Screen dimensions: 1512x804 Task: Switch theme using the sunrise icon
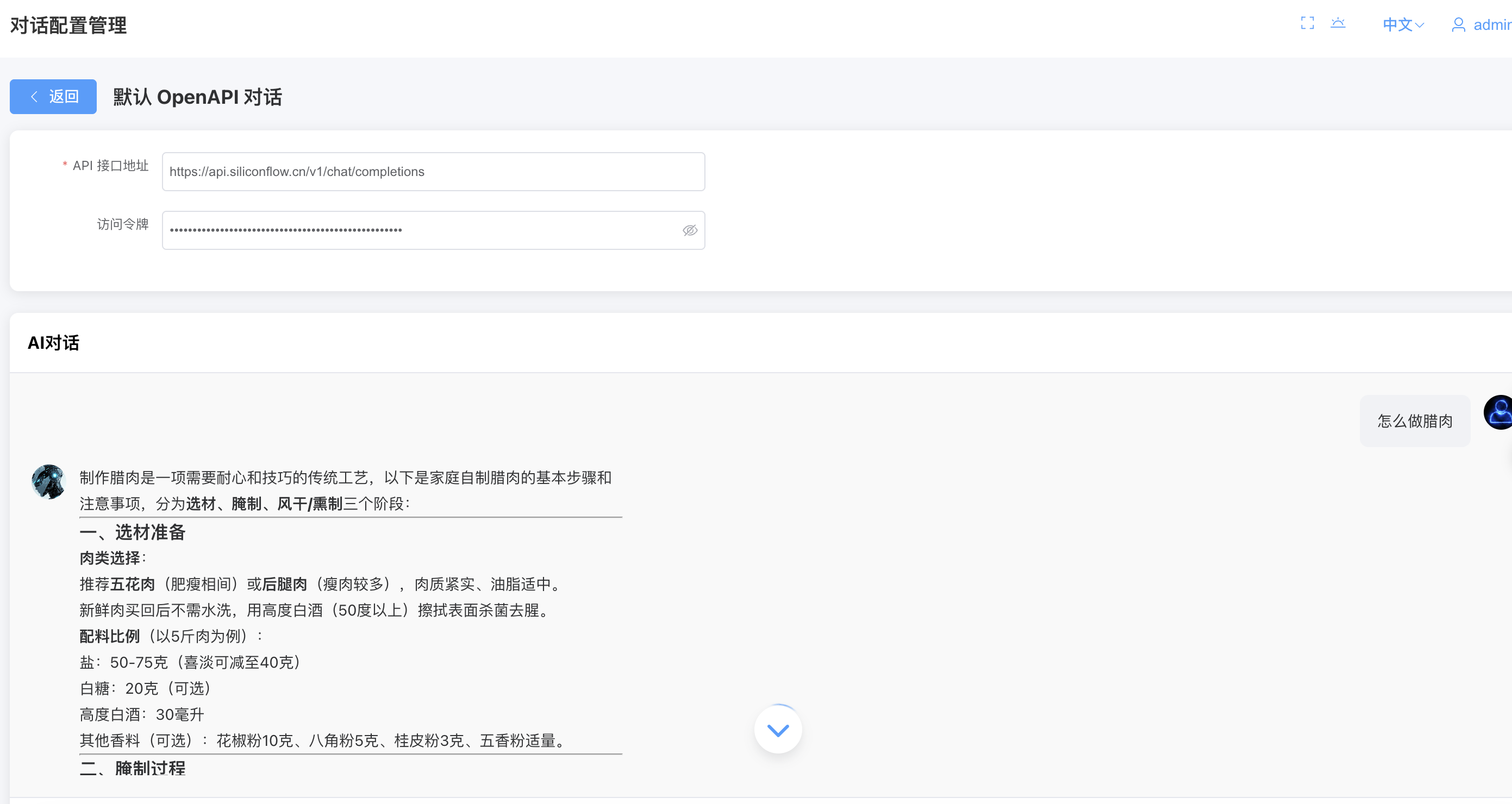point(1339,23)
